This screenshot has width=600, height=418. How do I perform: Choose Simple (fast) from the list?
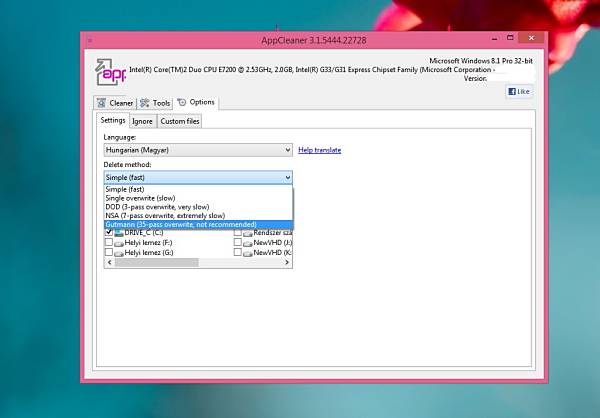tap(198, 189)
